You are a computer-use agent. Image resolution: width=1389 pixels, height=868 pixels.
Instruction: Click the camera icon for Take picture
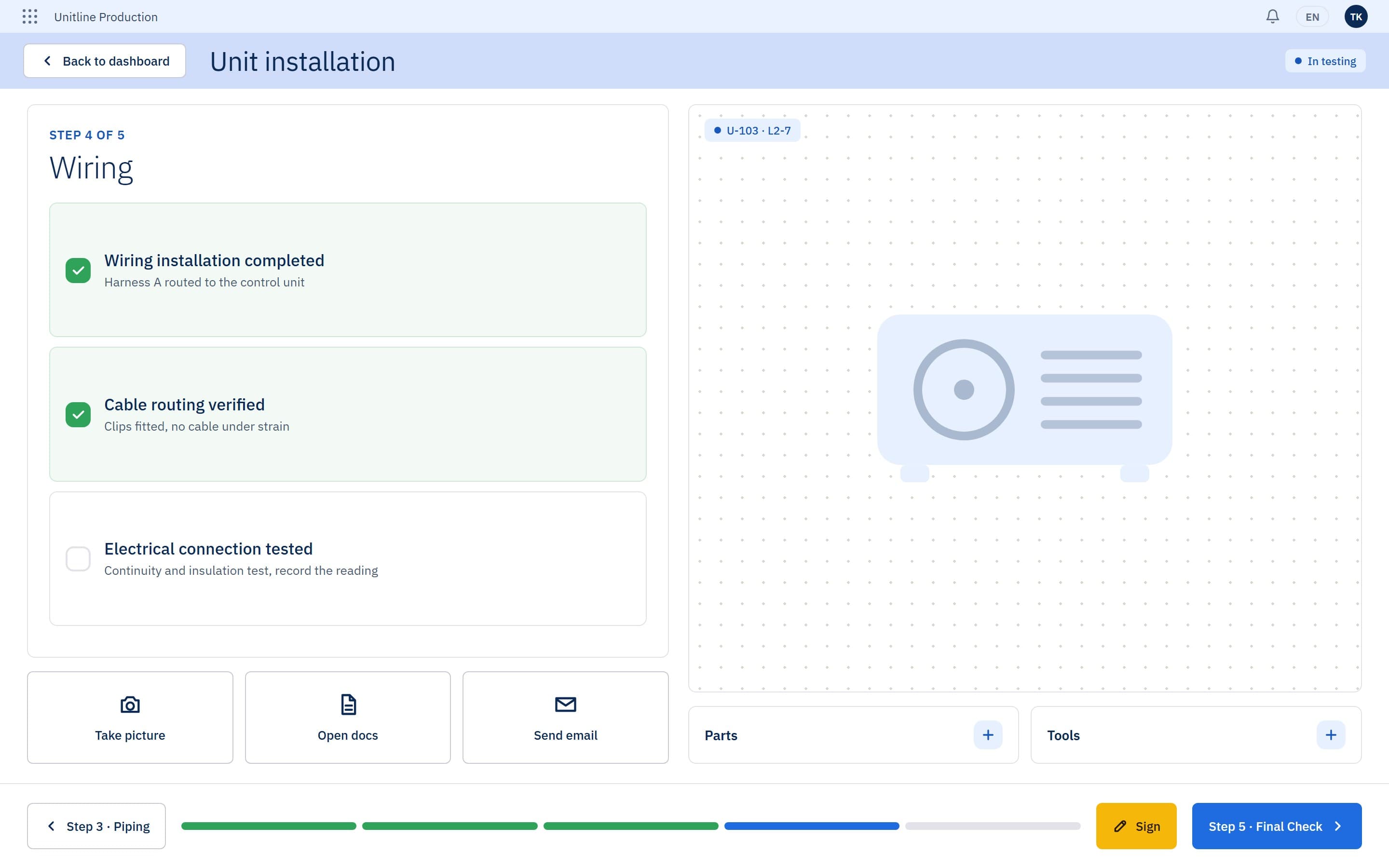(130, 705)
